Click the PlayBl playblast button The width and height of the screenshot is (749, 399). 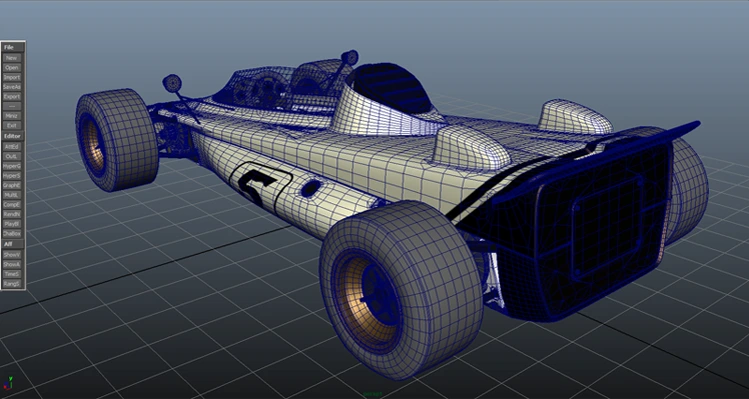[x=11, y=224]
